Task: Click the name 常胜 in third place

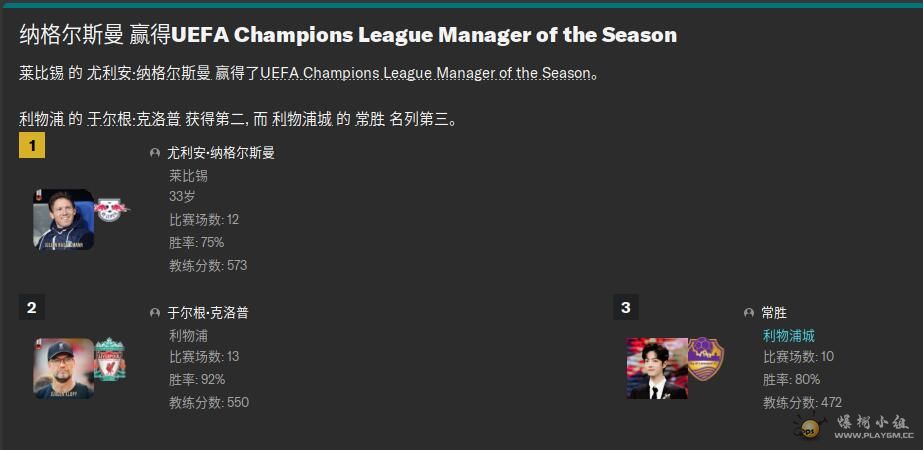Action: 774,313
